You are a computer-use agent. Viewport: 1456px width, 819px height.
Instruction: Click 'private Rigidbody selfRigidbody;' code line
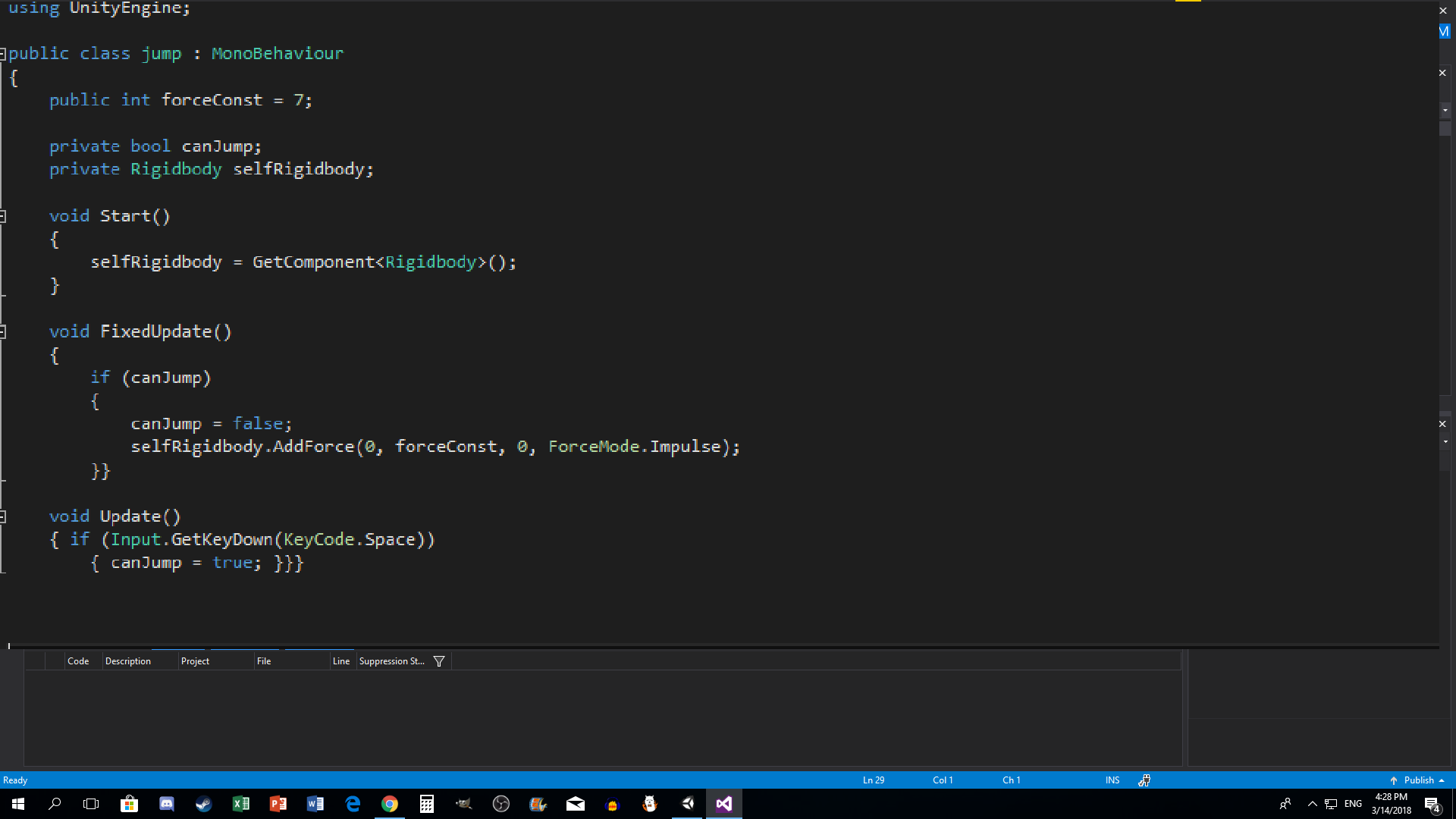[x=212, y=169]
